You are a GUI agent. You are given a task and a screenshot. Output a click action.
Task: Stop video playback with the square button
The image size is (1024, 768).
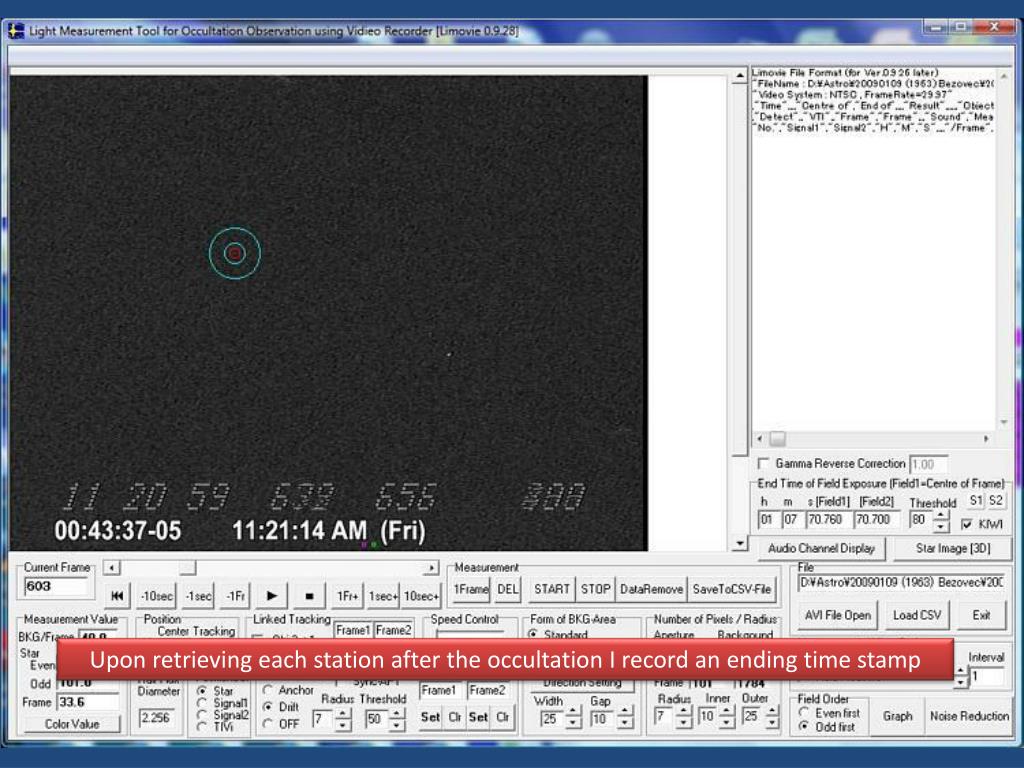click(310, 596)
